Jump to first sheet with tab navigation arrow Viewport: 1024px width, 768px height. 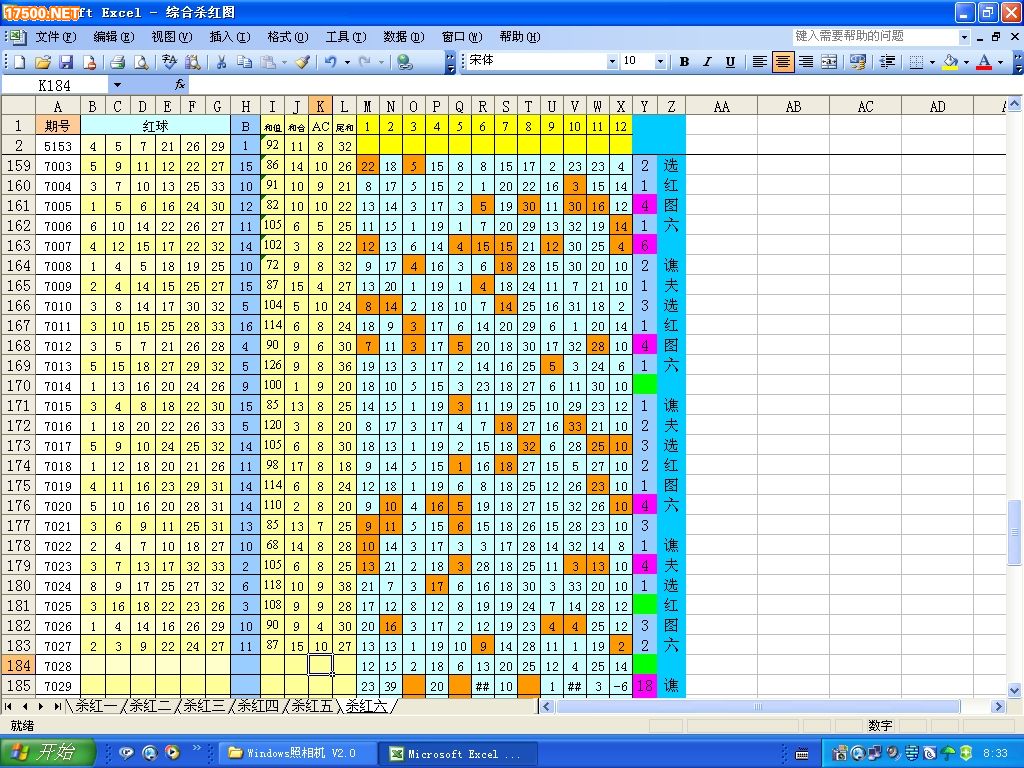(8, 706)
